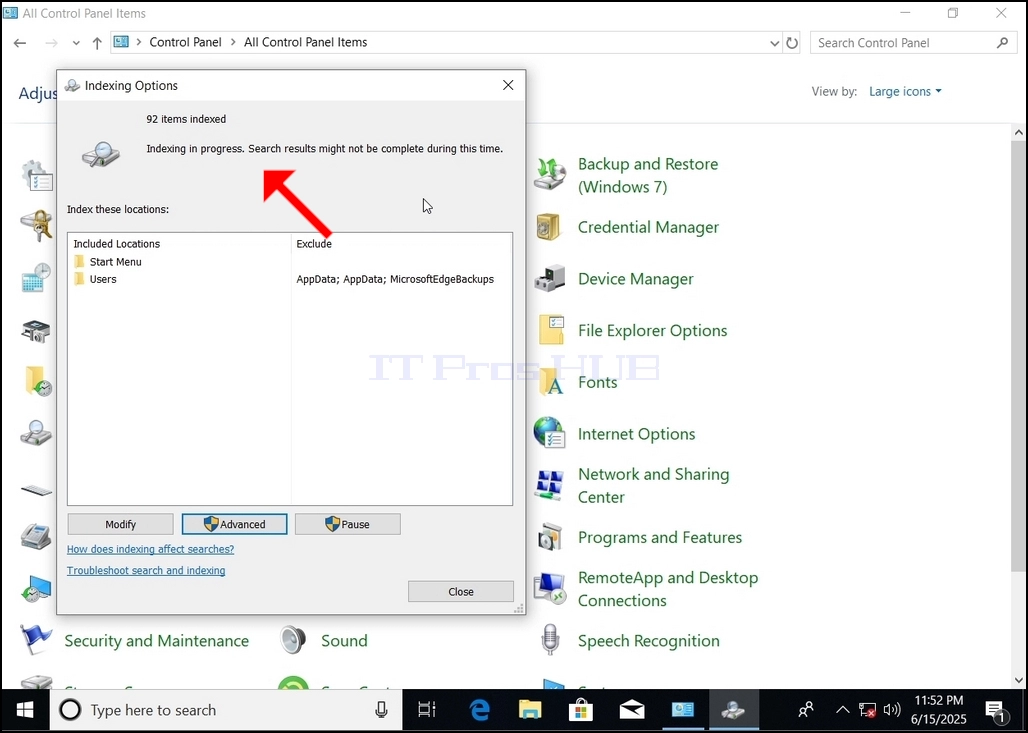The image size is (1028, 733).
Task: Open Network and Sharing Center icon
Action: coord(549,485)
